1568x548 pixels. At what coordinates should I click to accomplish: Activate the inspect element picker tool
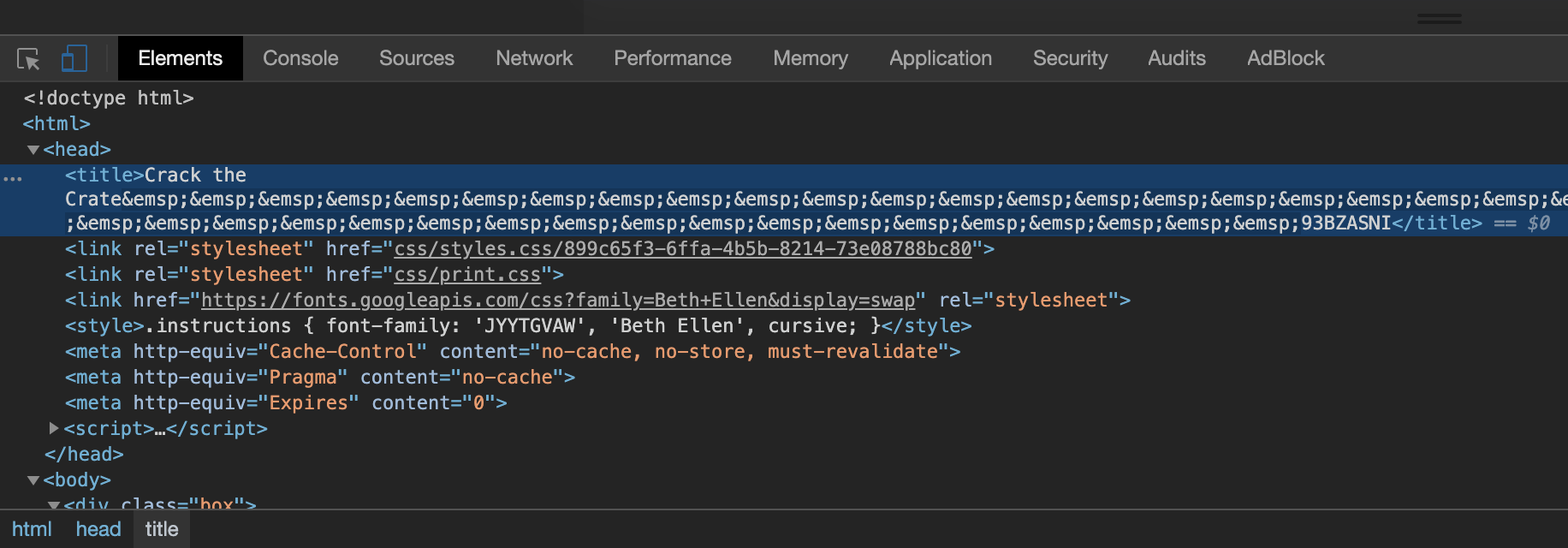pos(28,59)
